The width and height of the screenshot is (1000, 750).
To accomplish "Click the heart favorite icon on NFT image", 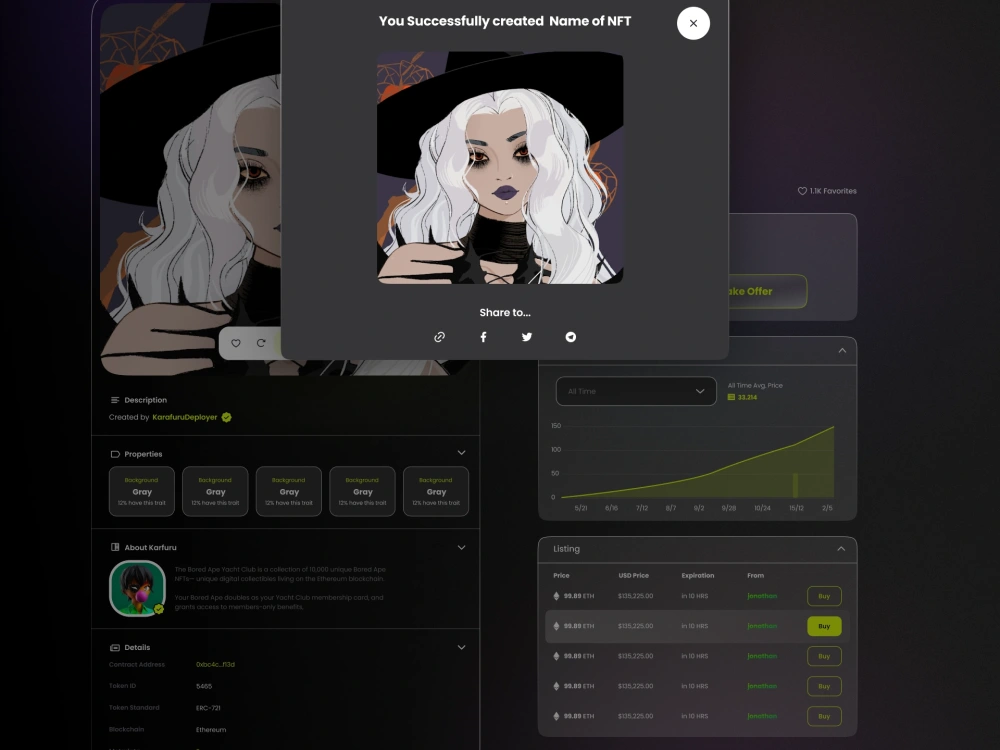I will (236, 343).
